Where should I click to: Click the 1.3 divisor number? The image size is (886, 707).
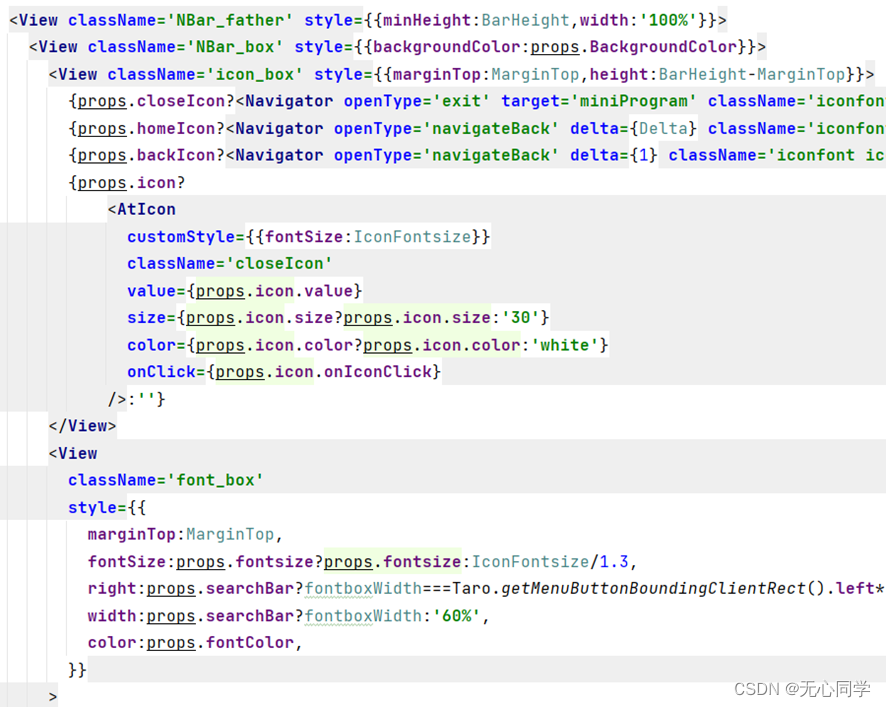(x=614, y=562)
